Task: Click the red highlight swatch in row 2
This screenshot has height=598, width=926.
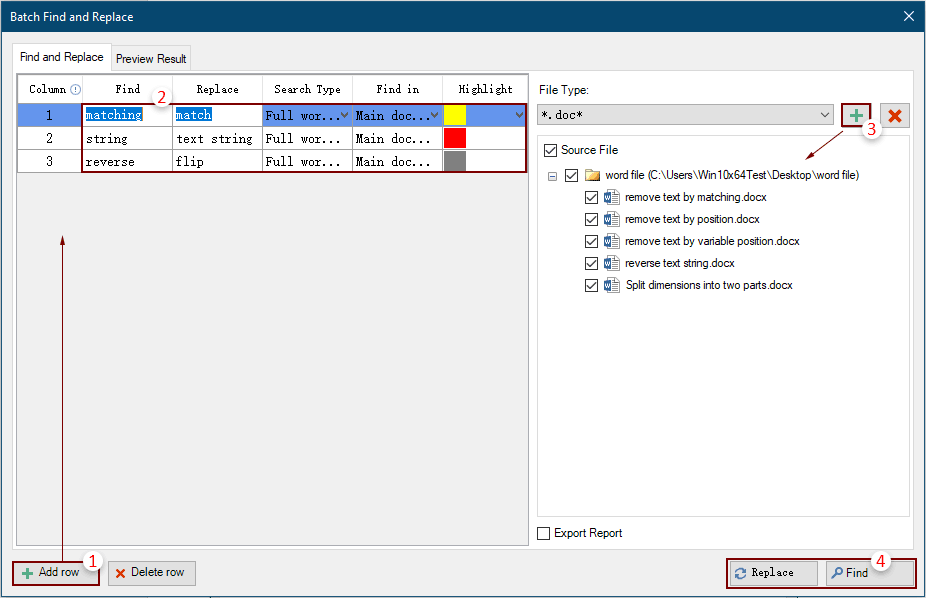Action: [455, 139]
